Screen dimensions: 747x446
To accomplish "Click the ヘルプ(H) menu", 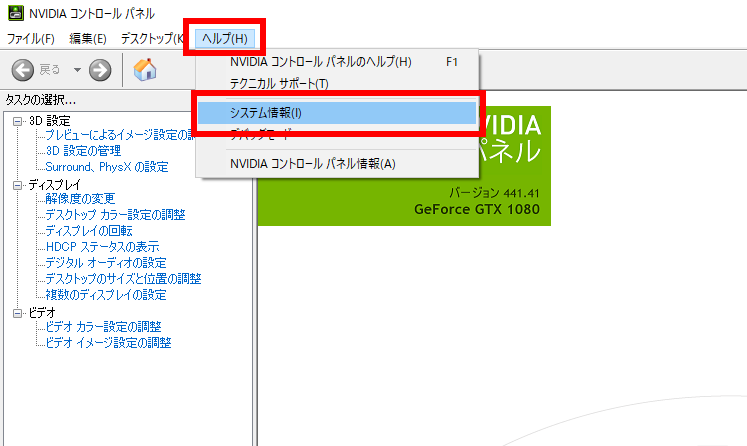I will click(x=225, y=39).
